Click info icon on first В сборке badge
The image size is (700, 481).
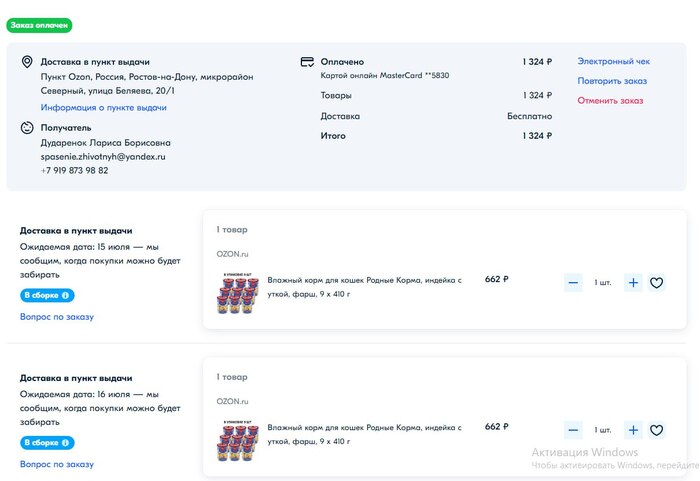(x=66, y=296)
